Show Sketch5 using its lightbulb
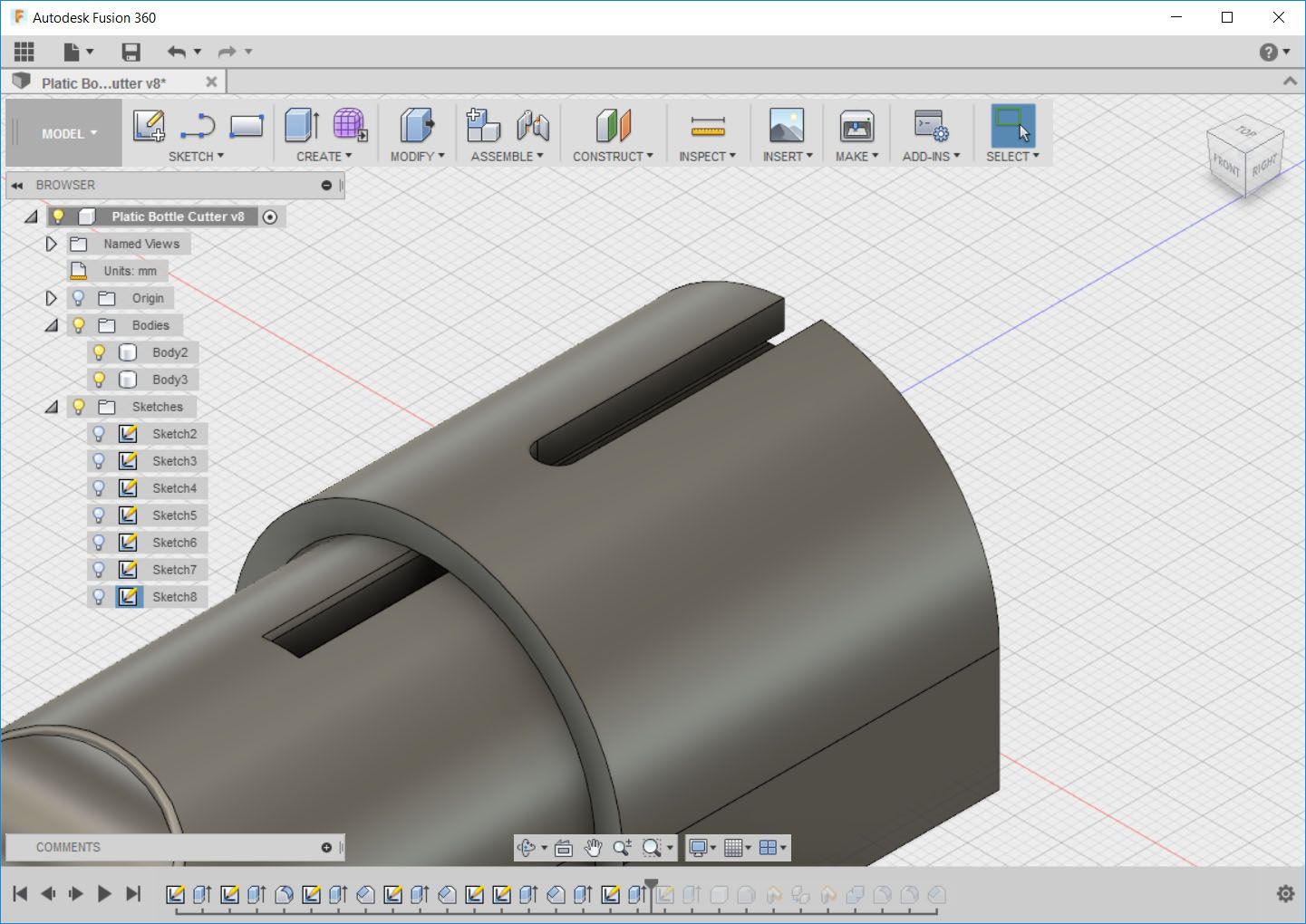1306x924 pixels. 100,515
